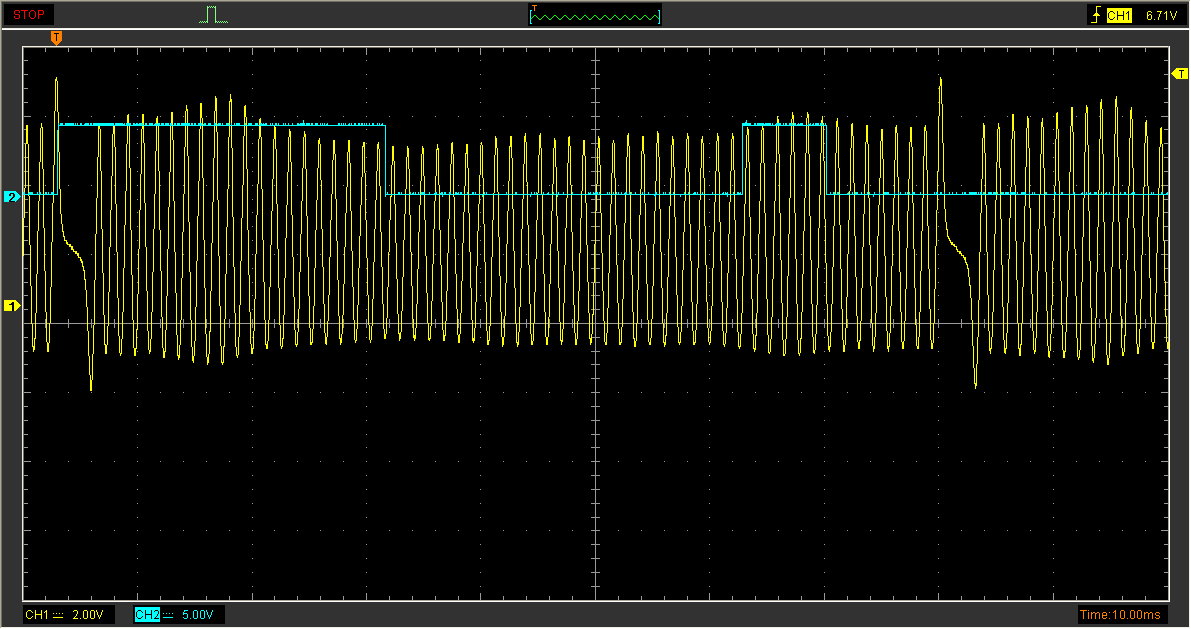Screen dimensions: 1191x629
Task: Select the orange horizontal trigger position marker
Action: pos(56,37)
